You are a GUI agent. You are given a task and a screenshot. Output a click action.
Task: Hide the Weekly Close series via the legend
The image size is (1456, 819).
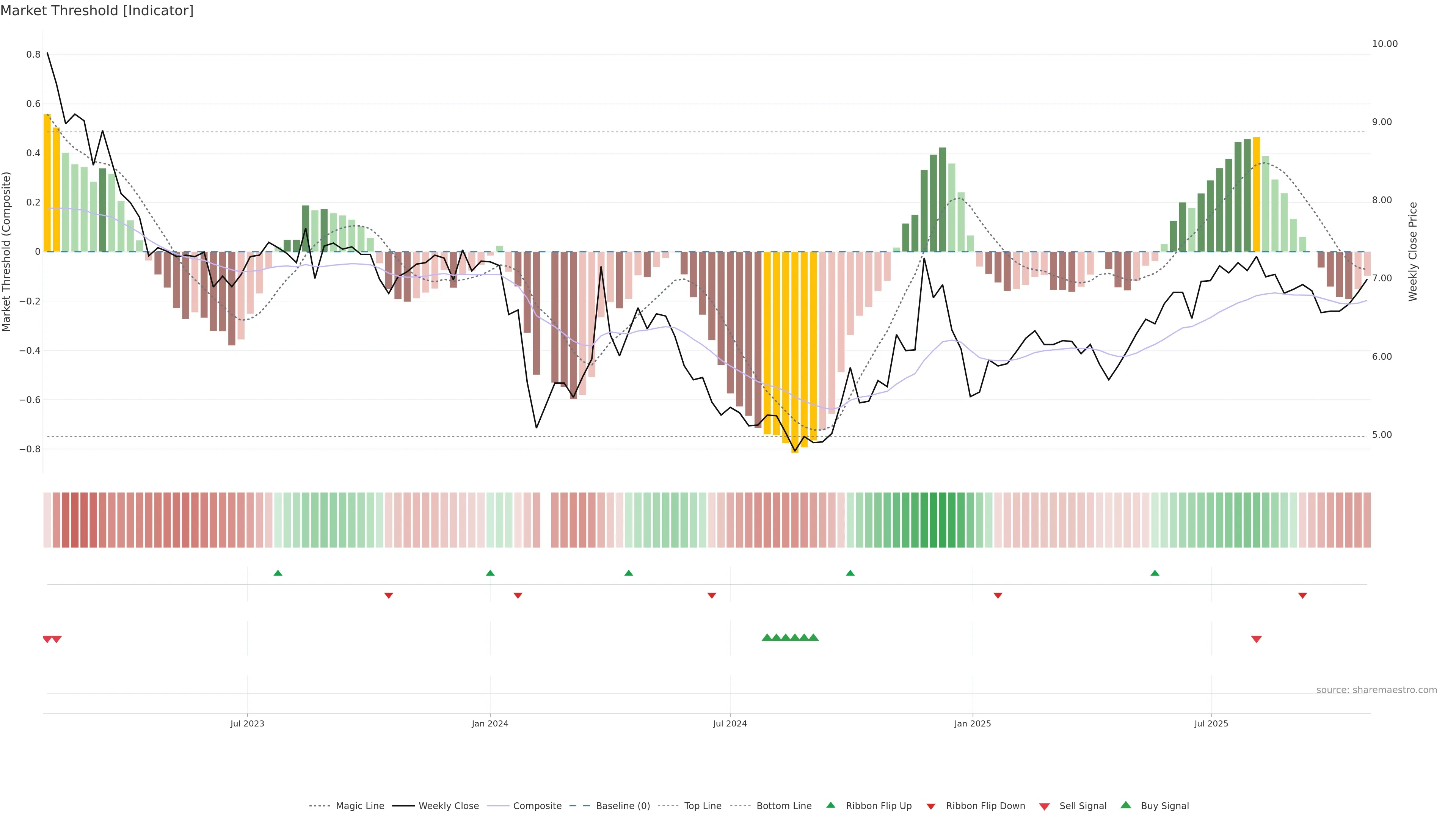tap(448, 806)
